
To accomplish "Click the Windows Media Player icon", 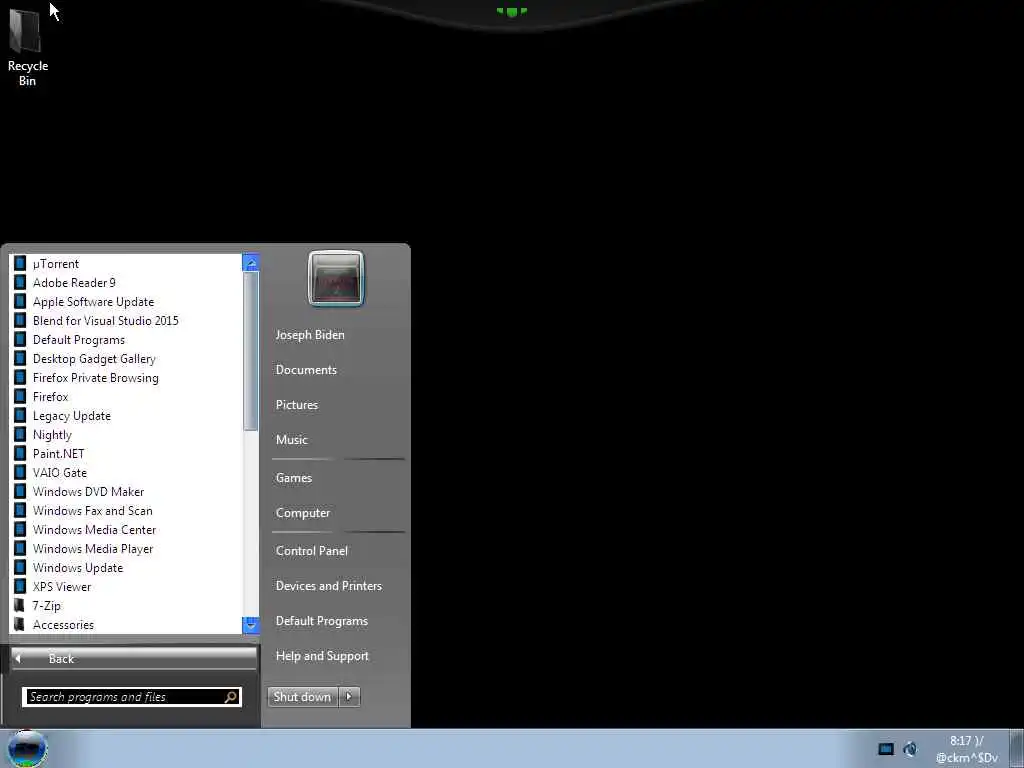I will 20,548.
